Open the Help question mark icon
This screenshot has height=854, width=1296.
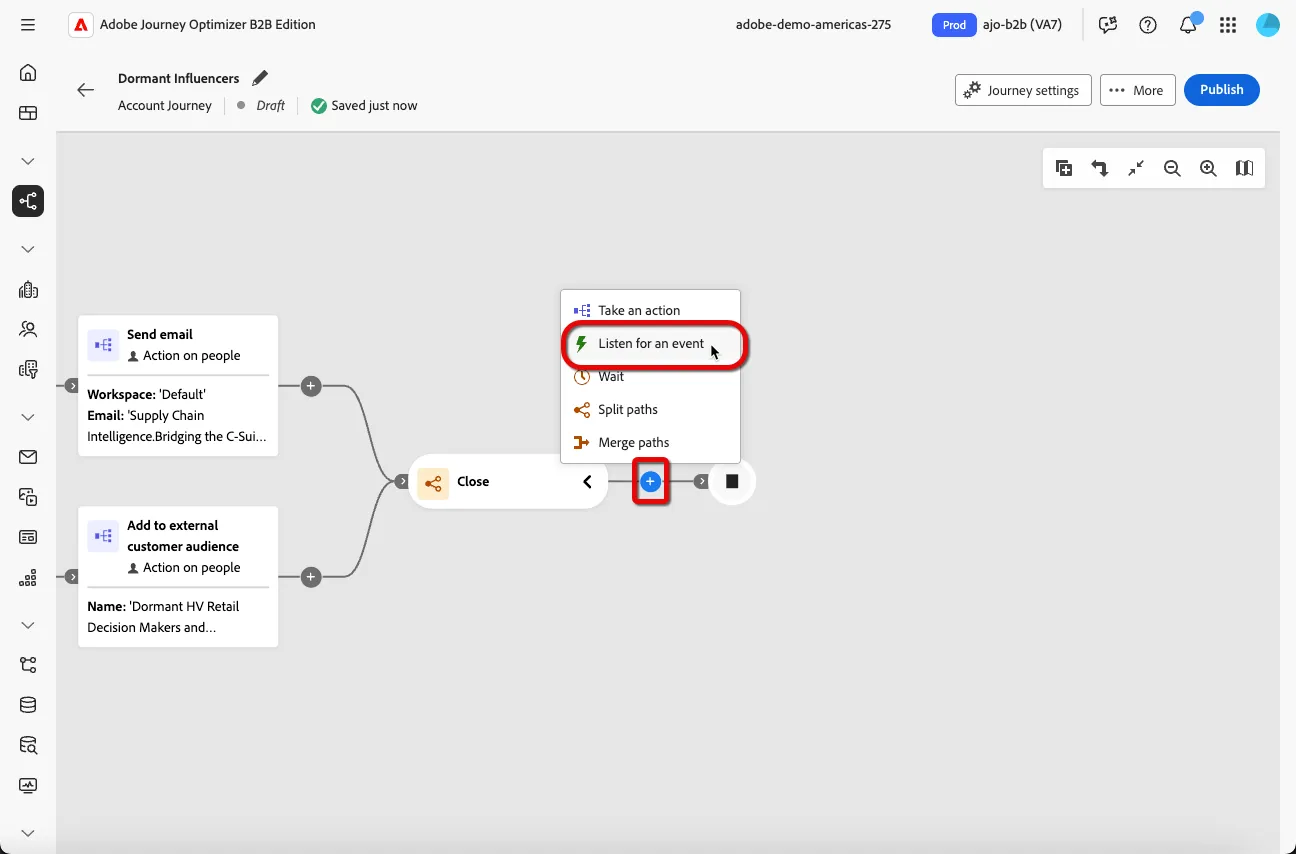(1148, 25)
